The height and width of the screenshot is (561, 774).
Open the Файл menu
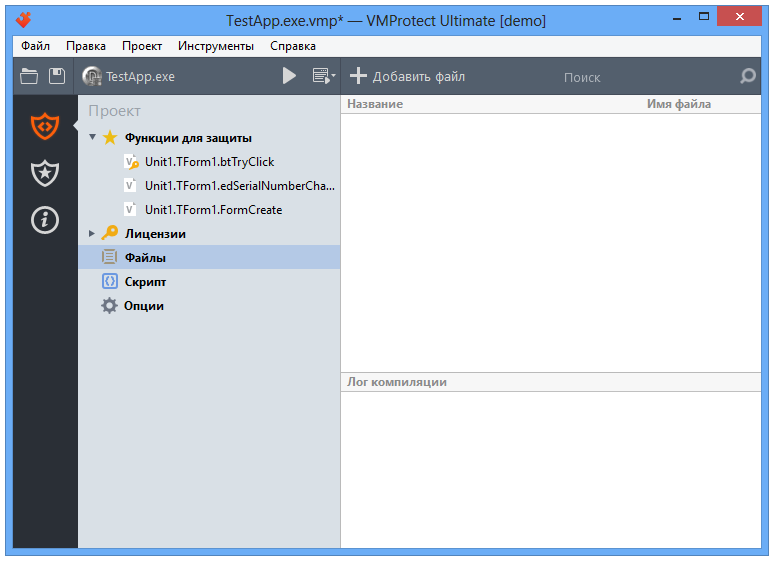35,46
